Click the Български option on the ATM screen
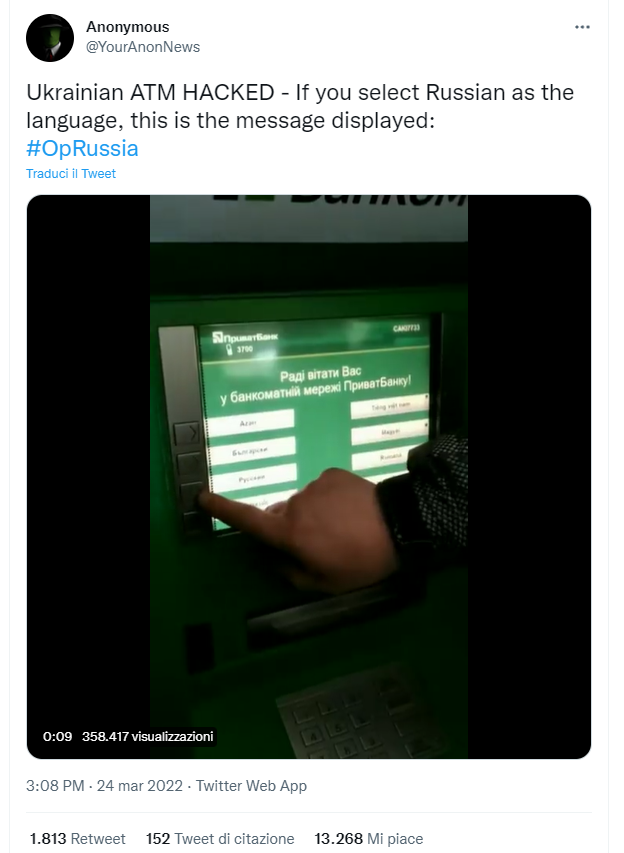 coord(251,450)
